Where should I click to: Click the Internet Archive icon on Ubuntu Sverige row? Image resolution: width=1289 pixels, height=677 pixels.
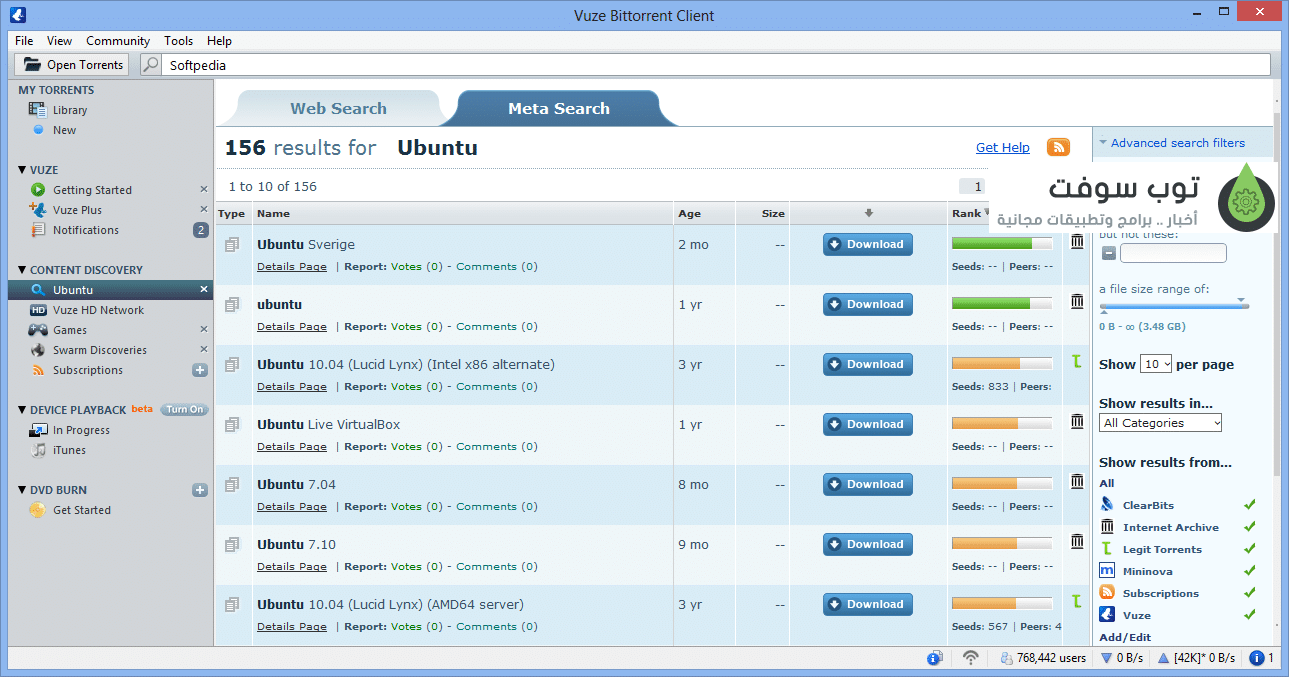pos(1077,242)
